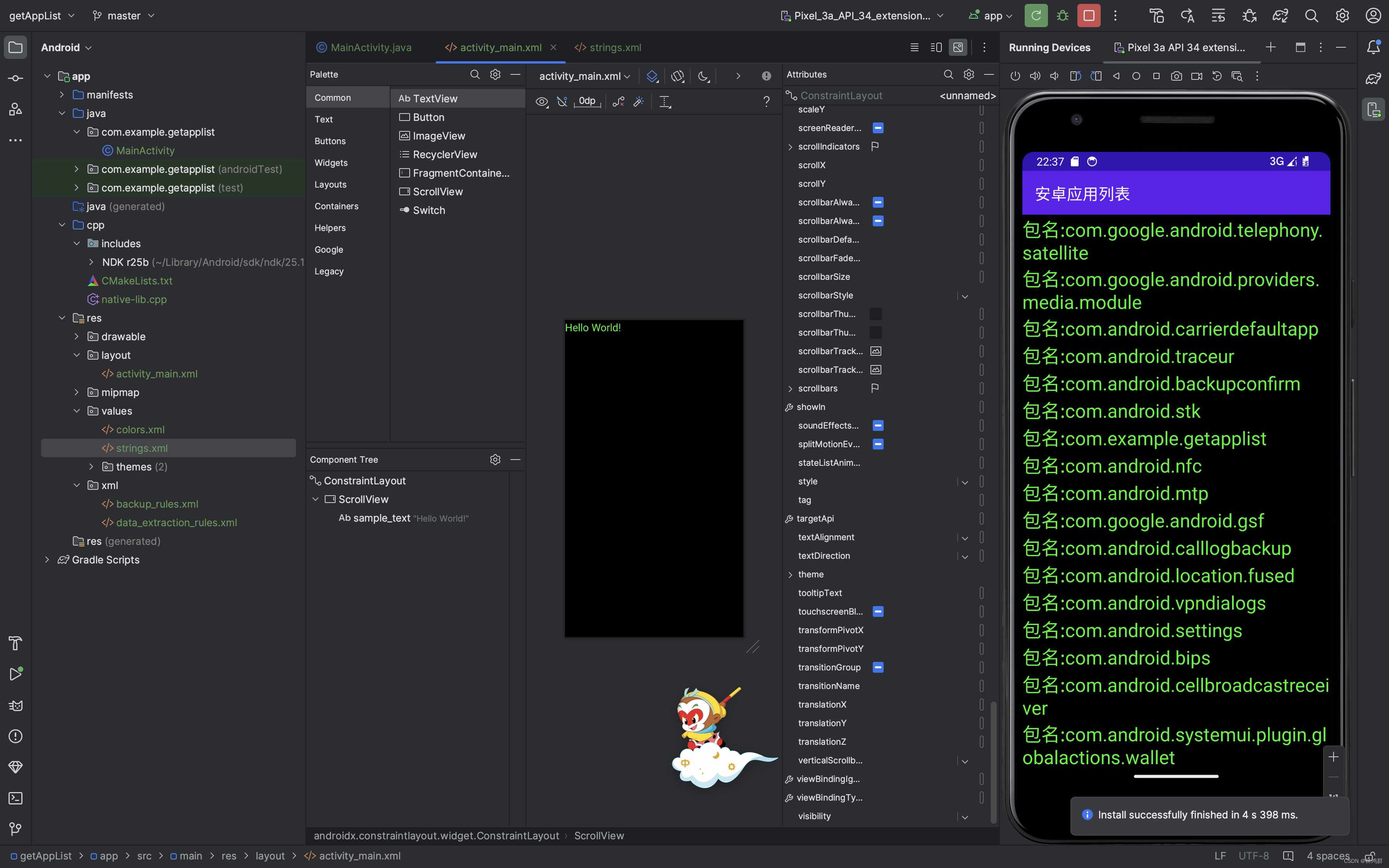Viewport: 1389px width, 868px height.
Task: Switch to the MainActivity.java tab
Action: (364, 47)
